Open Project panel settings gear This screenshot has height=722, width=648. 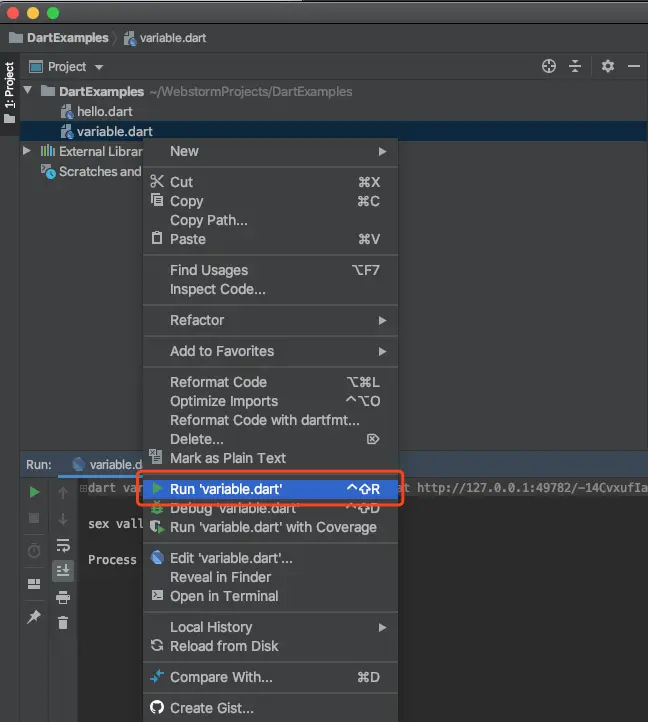point(608,66)
